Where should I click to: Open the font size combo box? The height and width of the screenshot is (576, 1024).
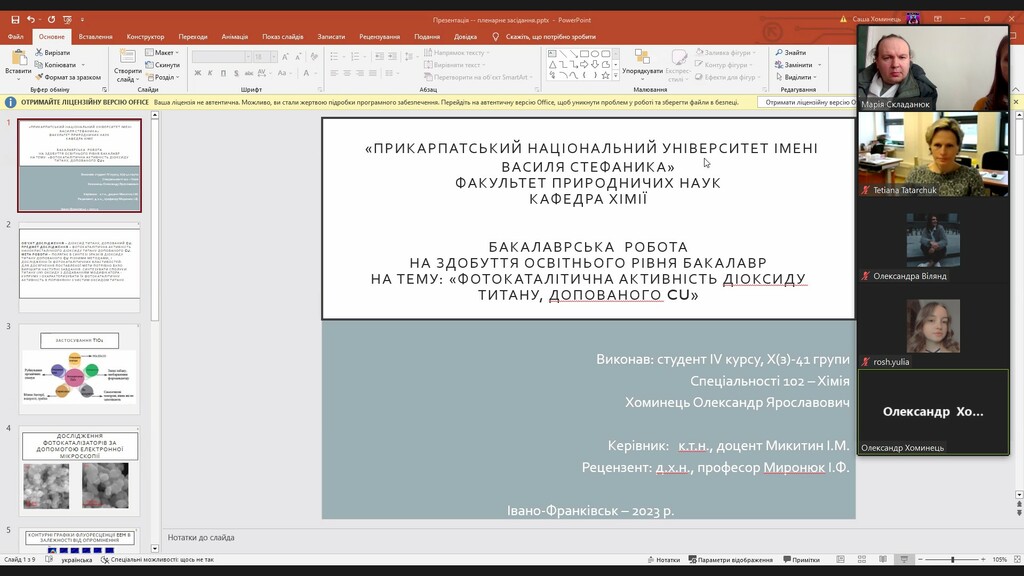pyautogui.click(x=265, y=57)
